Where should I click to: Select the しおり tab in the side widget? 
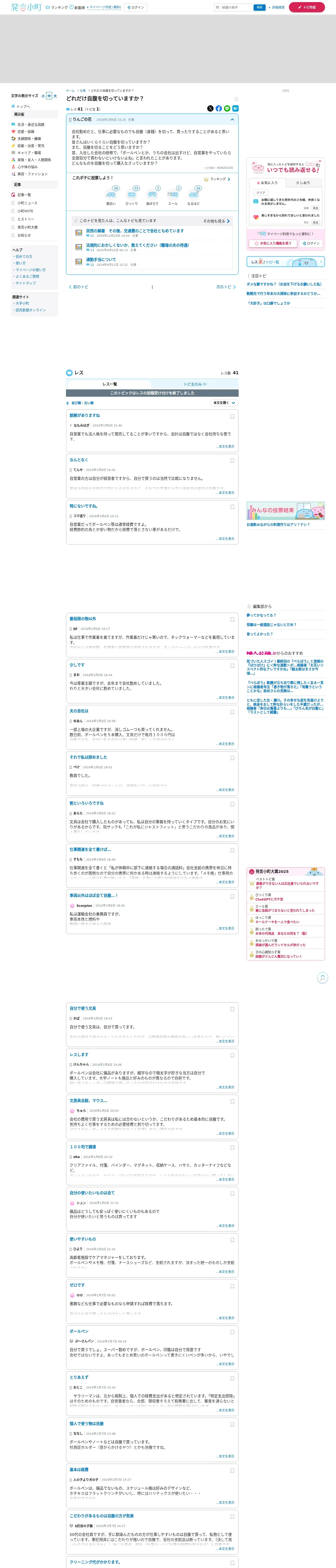303,183
